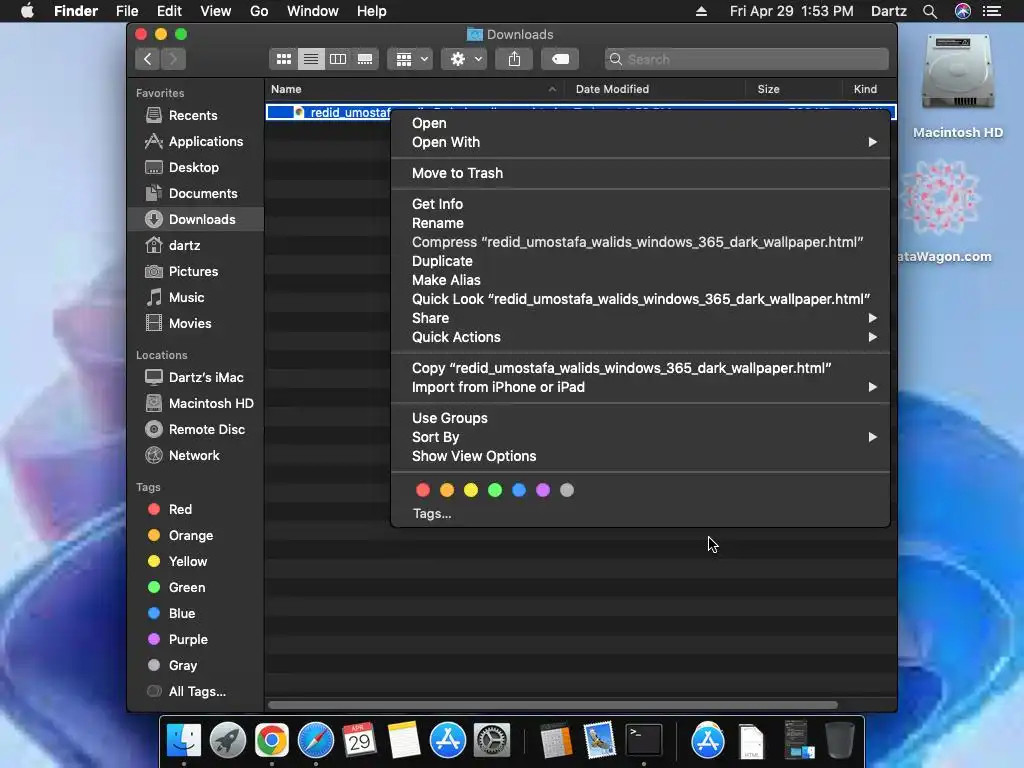This screenshot has width=1024, height=768.
Task: Switch Finder to icon view
Action: click(283, 59)
